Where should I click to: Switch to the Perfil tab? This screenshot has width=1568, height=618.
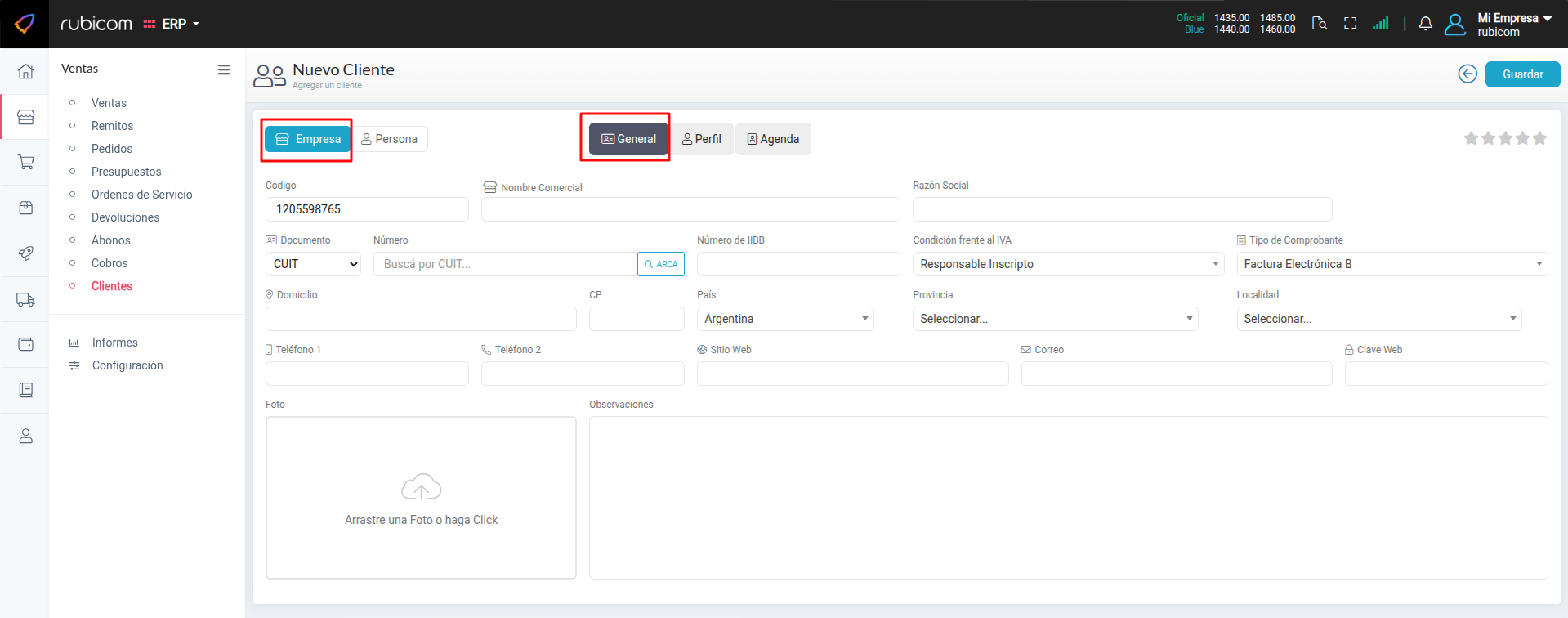(702, 139)
